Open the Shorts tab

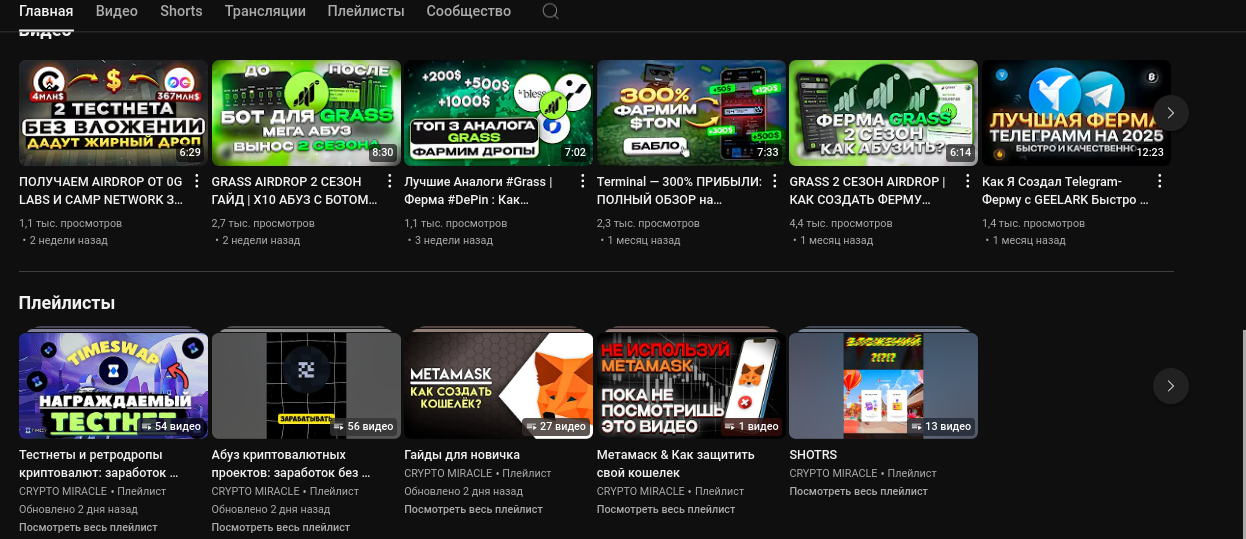(x=181, y=12)
